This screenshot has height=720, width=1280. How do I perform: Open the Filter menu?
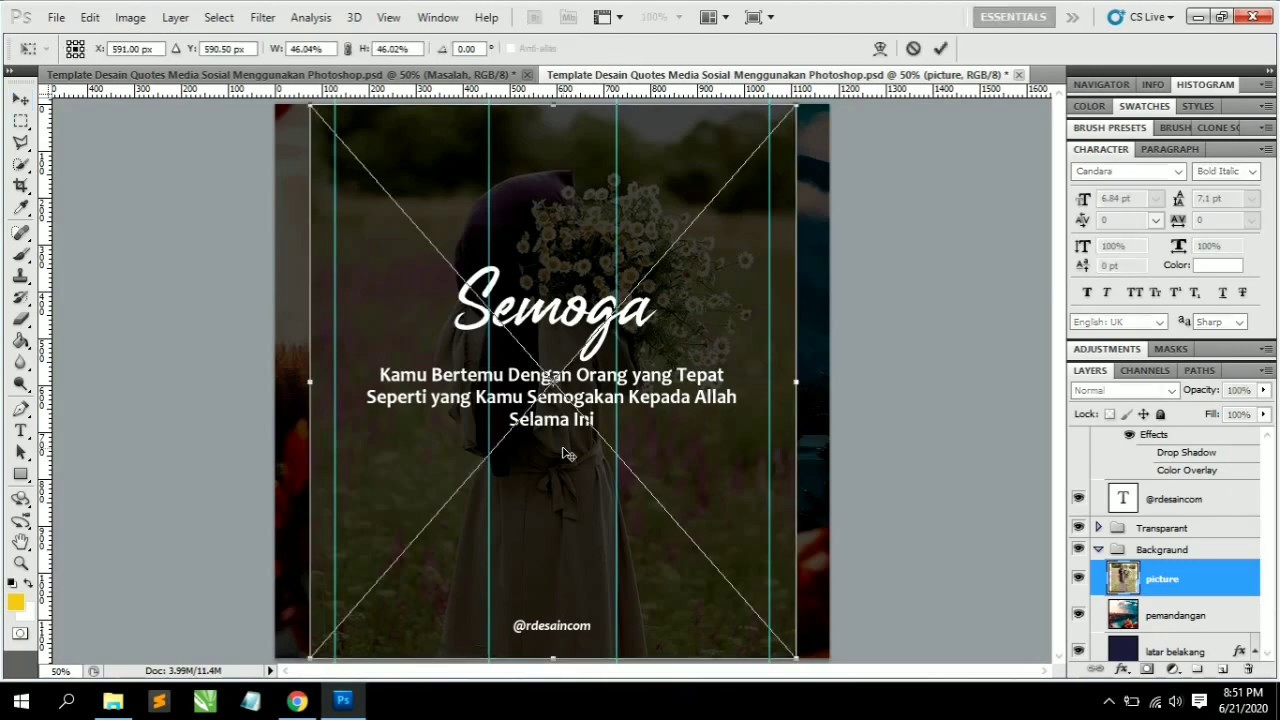pos(262,17)
